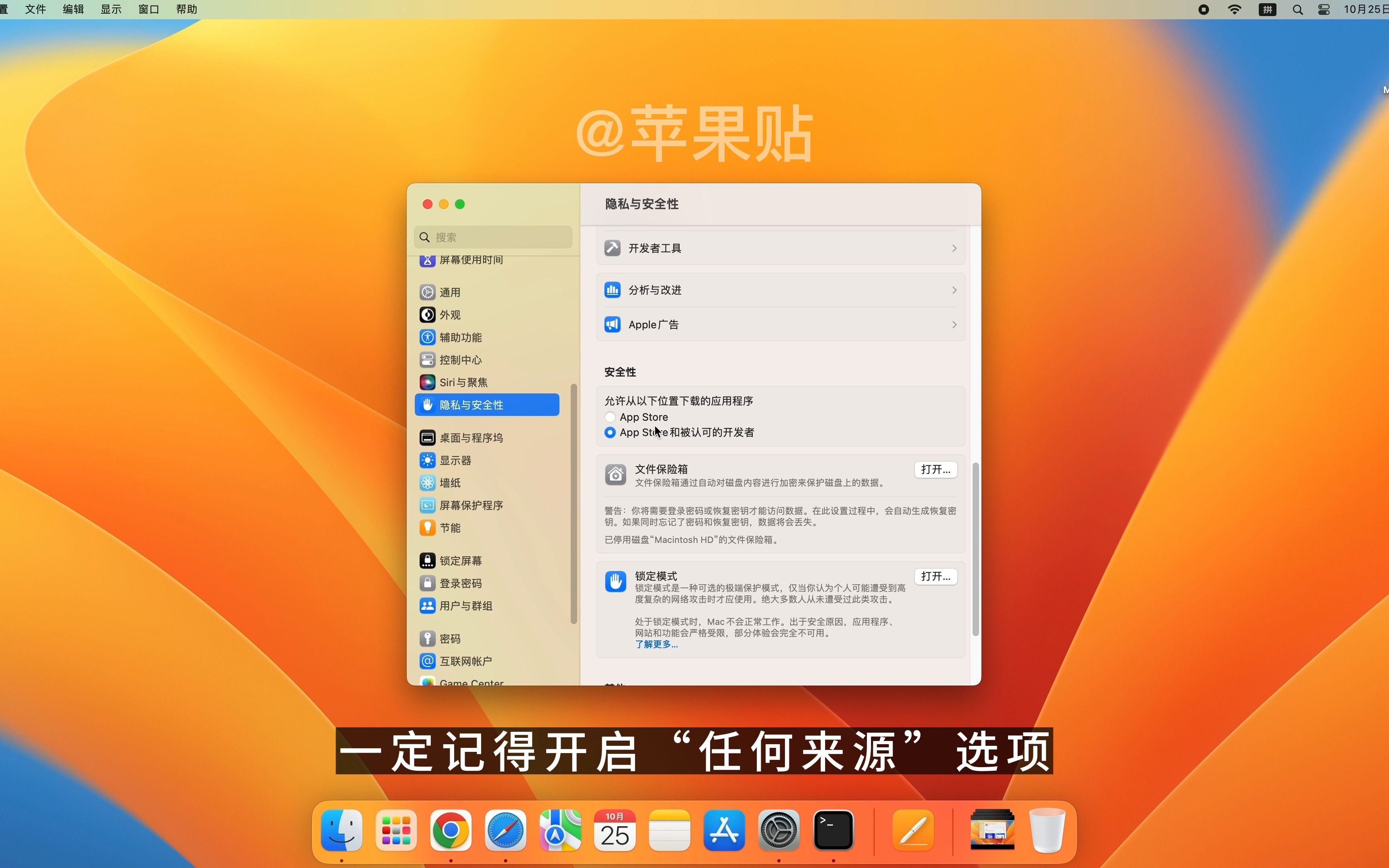This screenshot has height=868, width=1389.
Task: Select 隐私与安全性 in the sidebar
Action: click(x=487, y=405)
